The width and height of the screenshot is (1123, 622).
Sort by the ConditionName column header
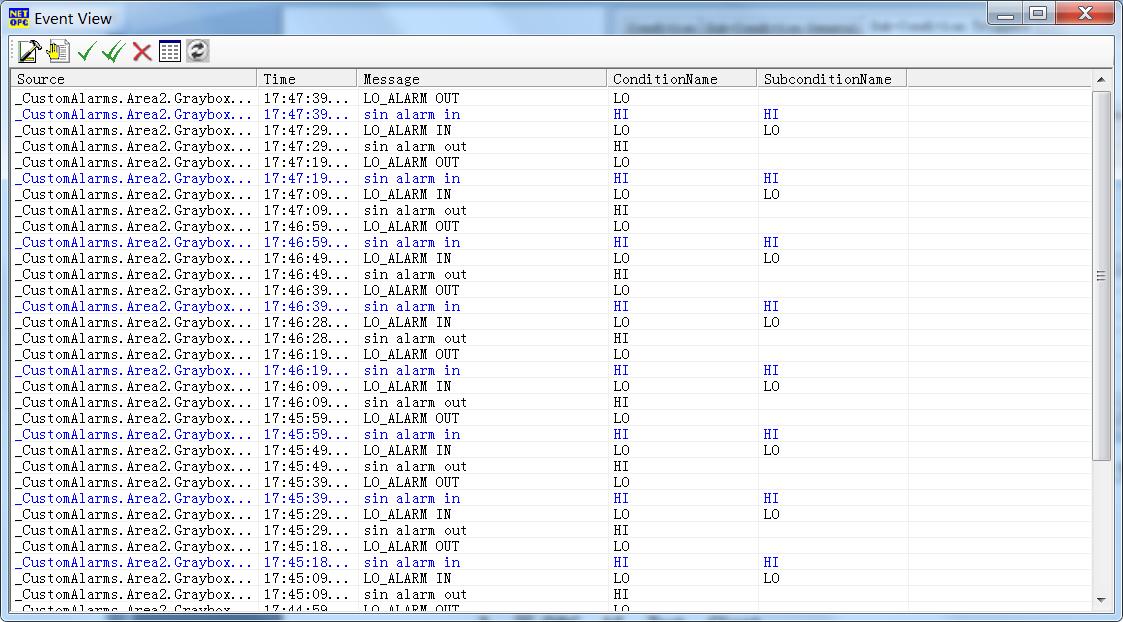tap(682, 79)
